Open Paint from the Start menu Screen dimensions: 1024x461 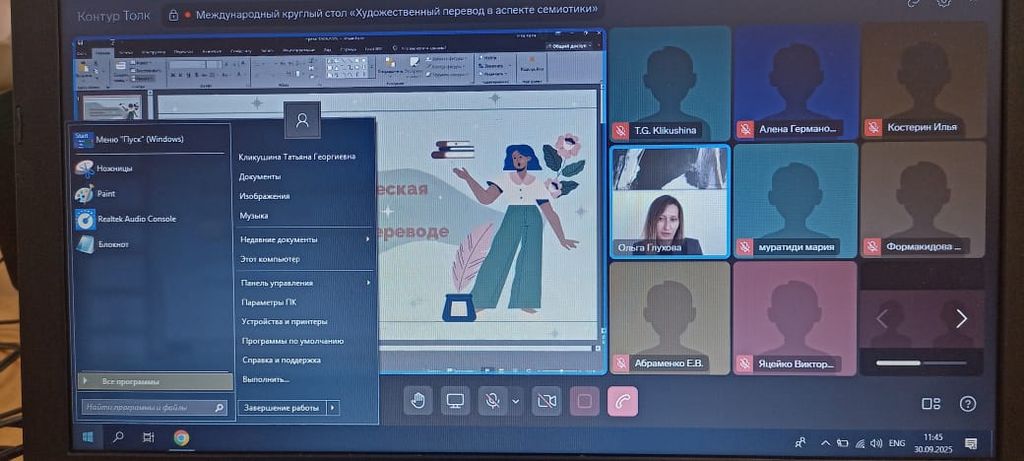coord(106,193)
